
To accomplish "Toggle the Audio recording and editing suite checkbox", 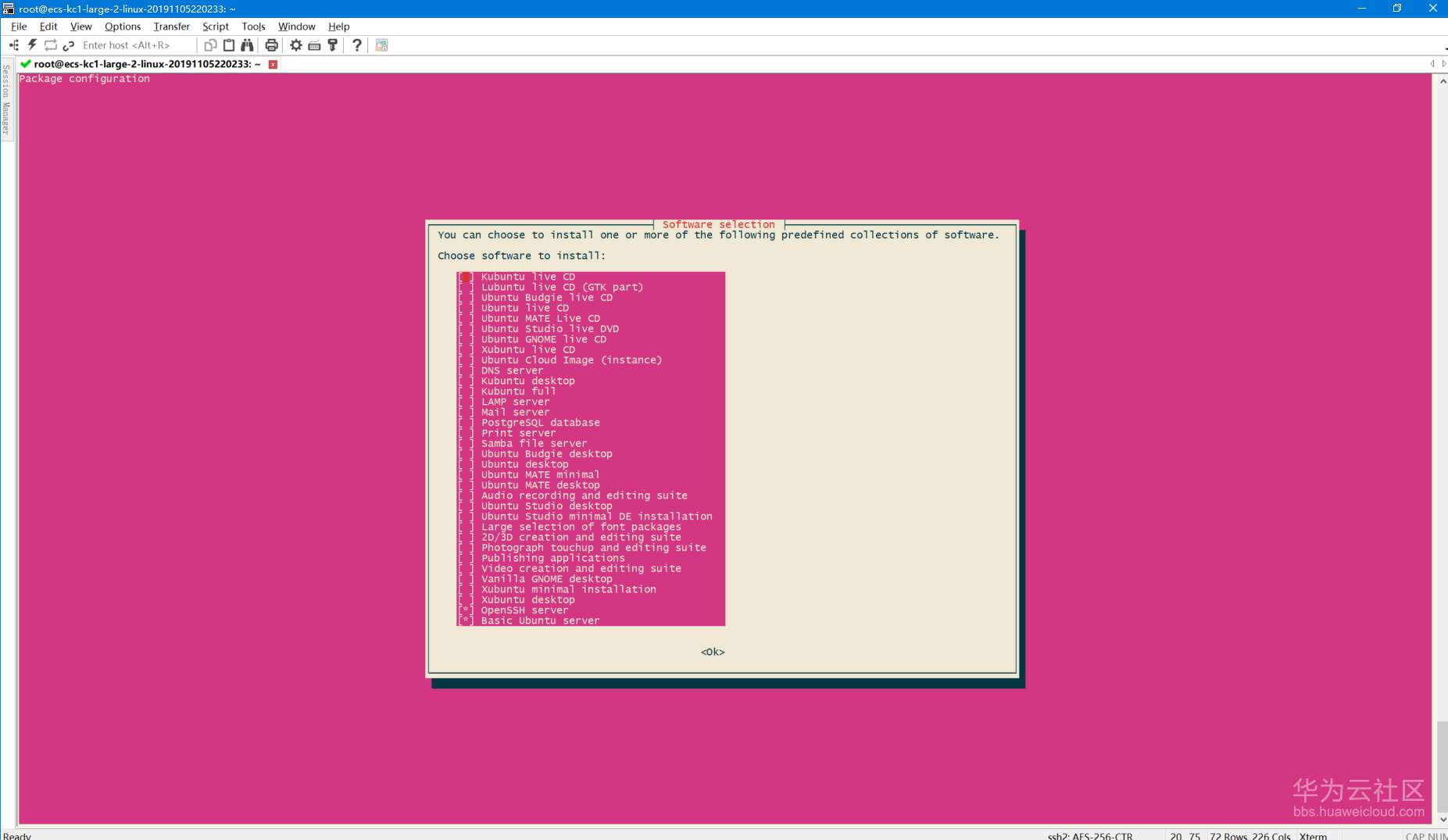I will tap(466, 495).
